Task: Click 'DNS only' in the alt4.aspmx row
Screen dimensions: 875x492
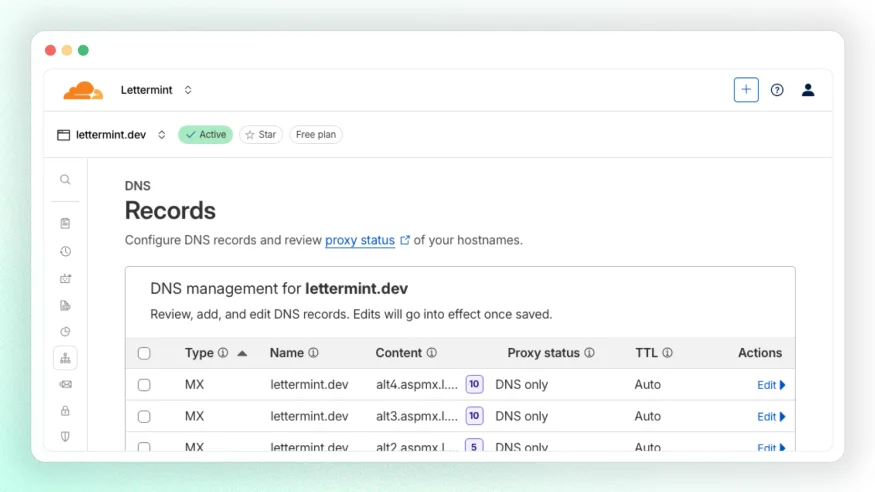Action: click(522, 385)
